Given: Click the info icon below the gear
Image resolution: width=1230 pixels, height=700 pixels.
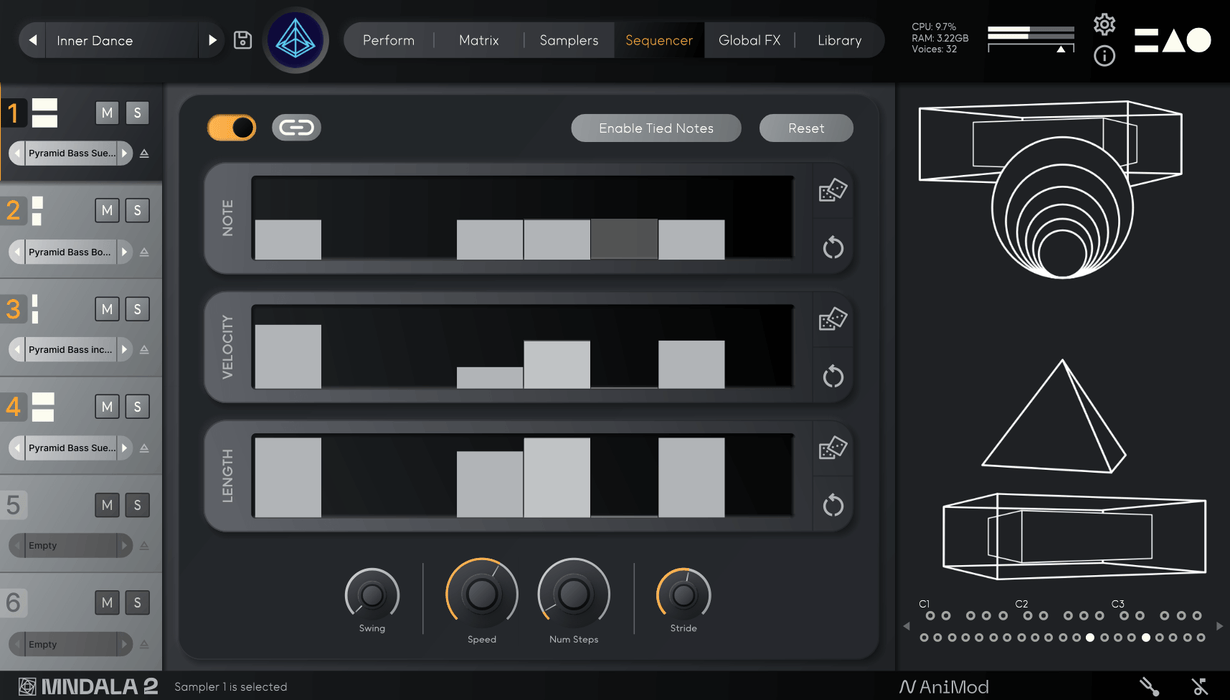Looking at the screenshot, I should tap(1104, 56).
